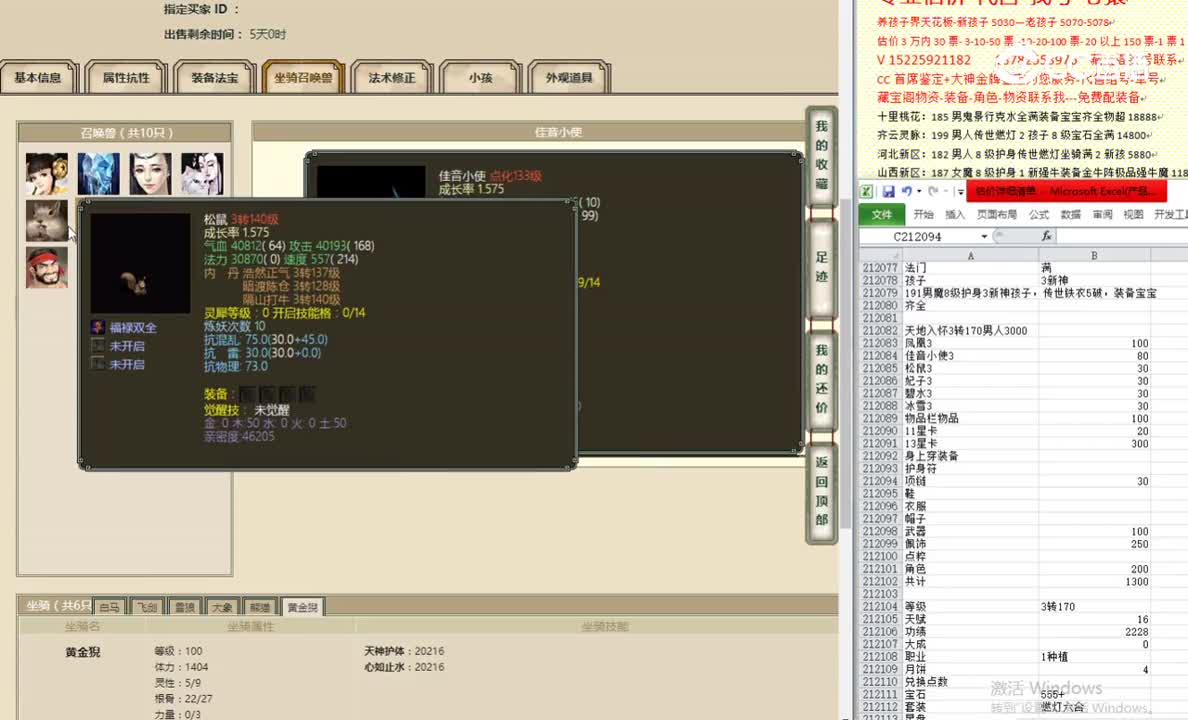Click the cell containing 共计
The image size is (1188, 720).
click(x=971, y=581)
